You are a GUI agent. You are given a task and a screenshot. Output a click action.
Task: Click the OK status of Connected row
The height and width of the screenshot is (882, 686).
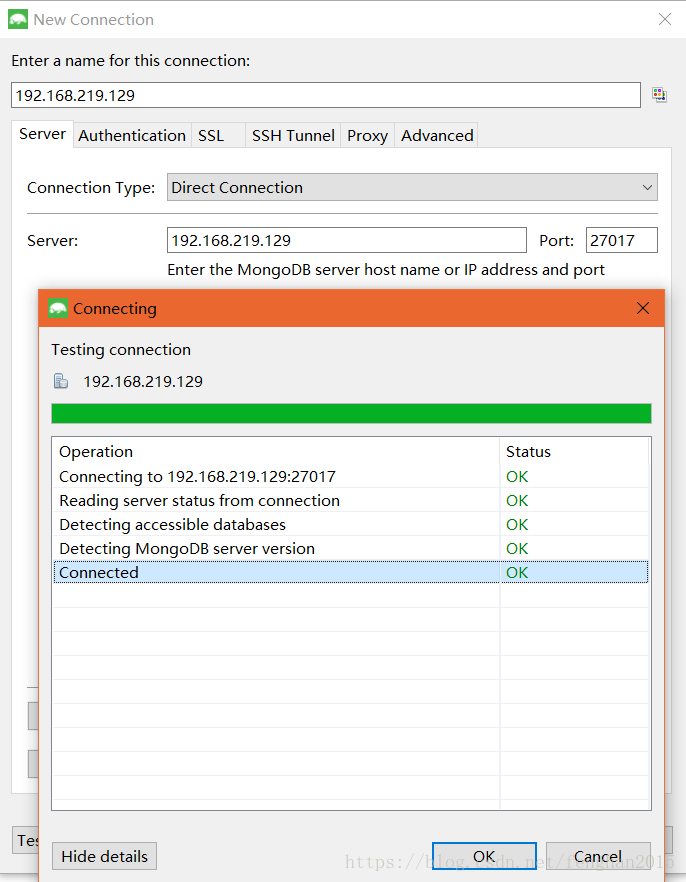tap(517, 573)
